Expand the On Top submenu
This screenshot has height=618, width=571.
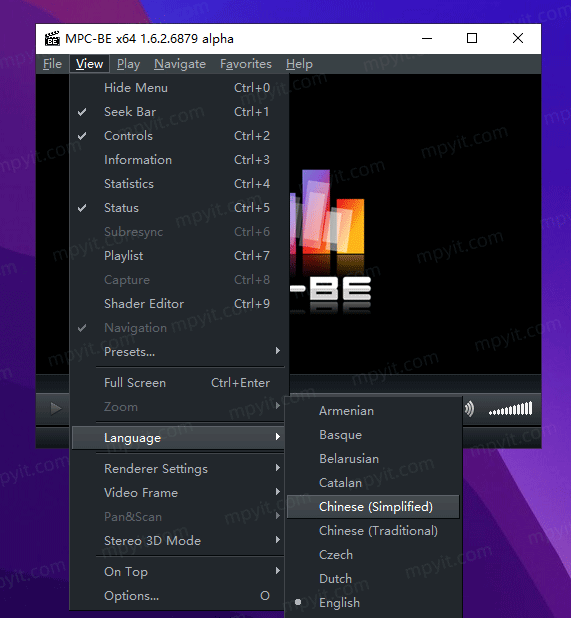(x=179, y=571)
